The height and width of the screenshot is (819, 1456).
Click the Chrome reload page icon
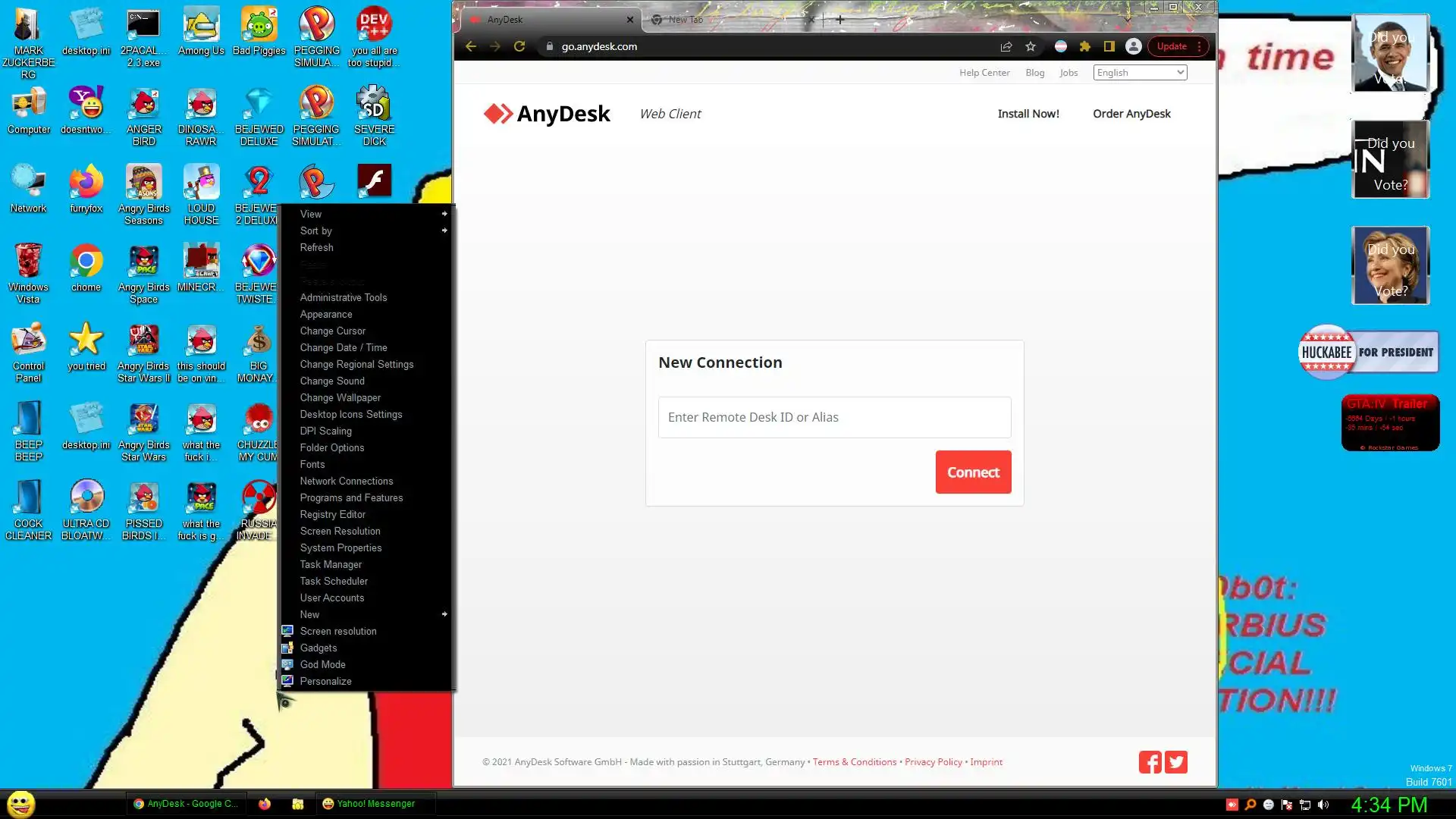[519, 46]
